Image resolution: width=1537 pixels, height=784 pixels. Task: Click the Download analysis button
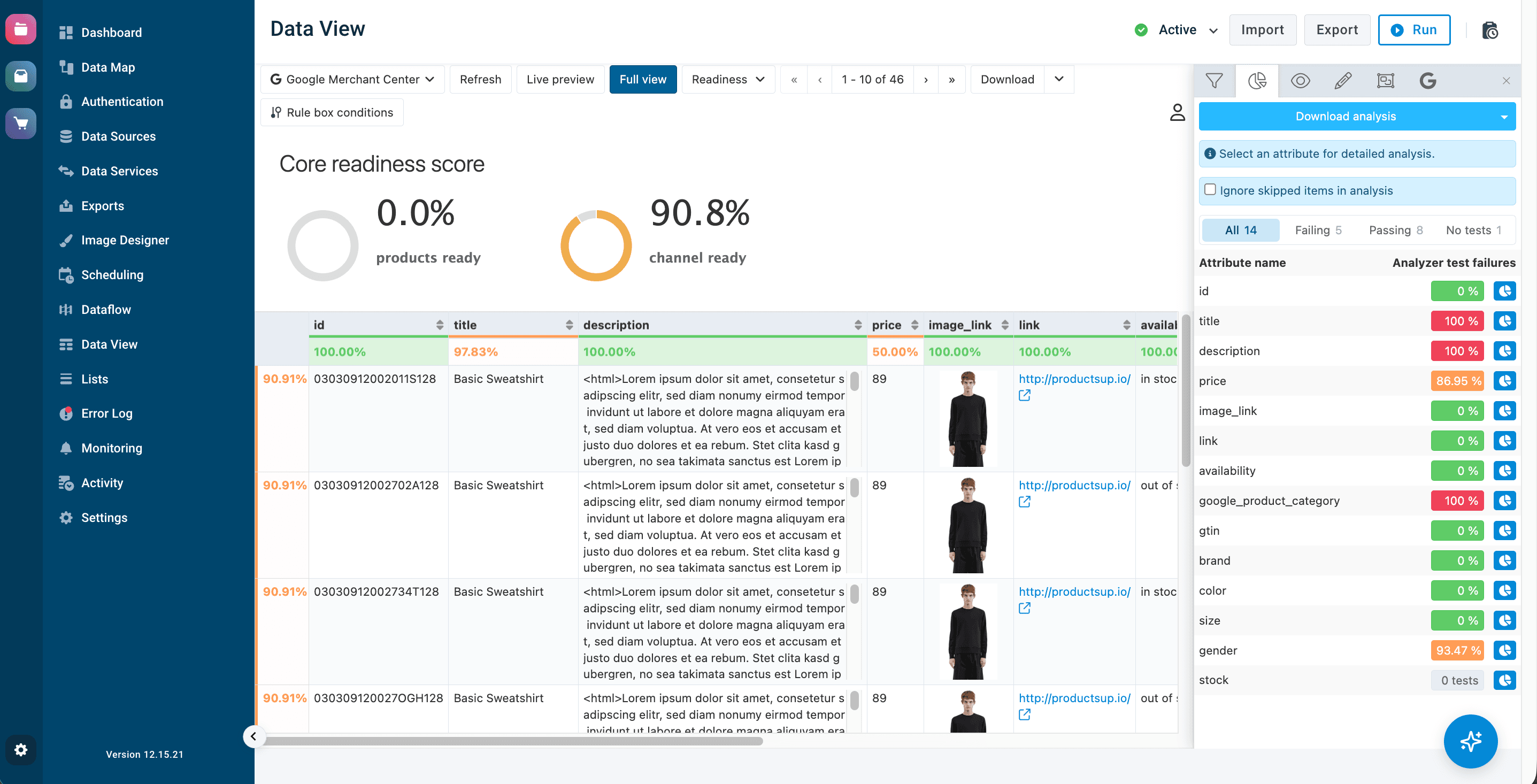click(1346, 117)
